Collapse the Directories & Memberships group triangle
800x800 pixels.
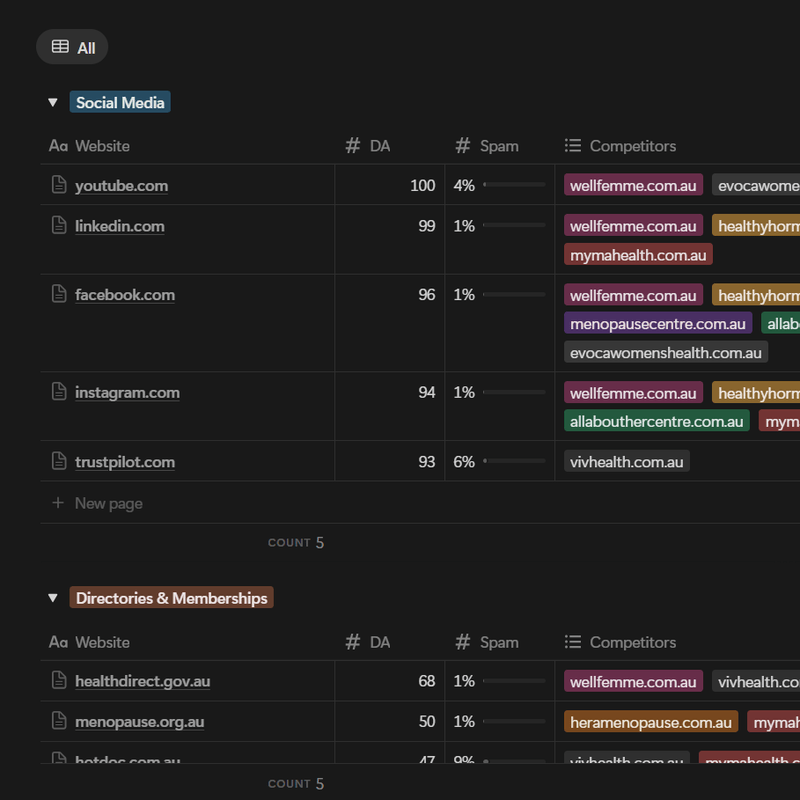[53, 598]
